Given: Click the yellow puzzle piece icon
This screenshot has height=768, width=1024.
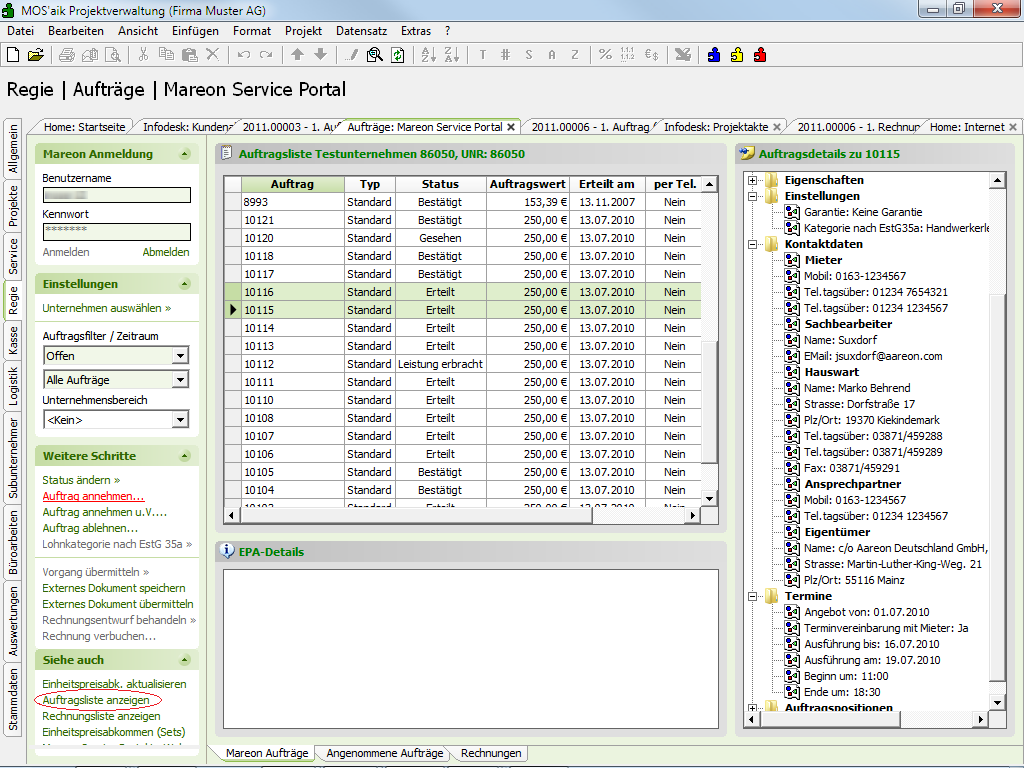Looking at the screenshot, I should point(737,55).
